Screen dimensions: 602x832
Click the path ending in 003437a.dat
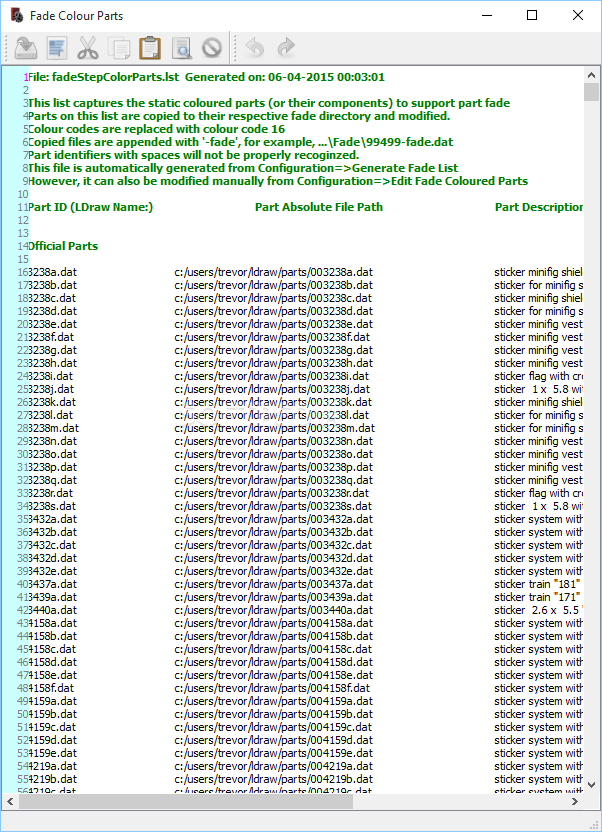pos(273,584)
